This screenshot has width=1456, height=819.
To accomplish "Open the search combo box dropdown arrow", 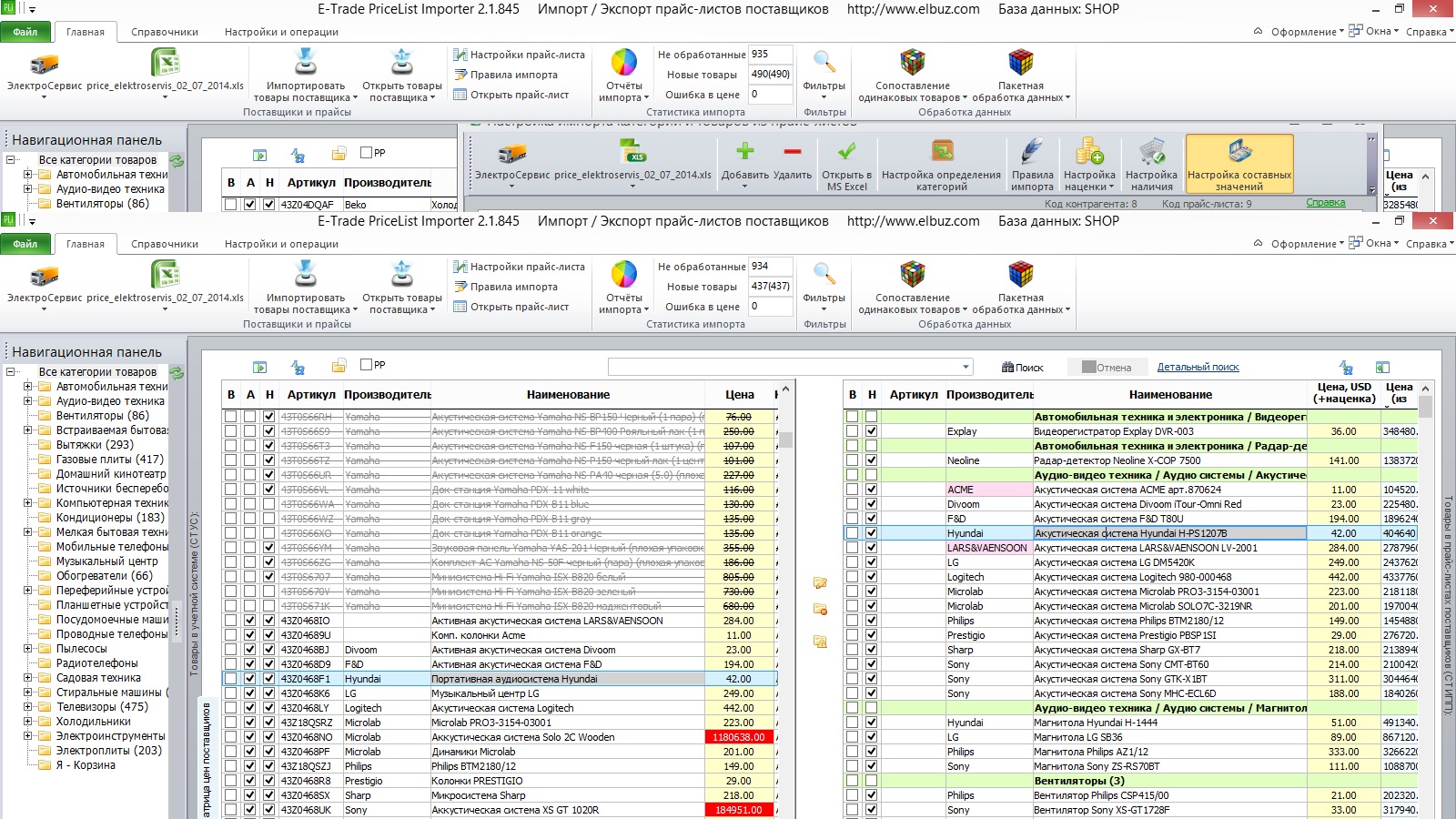I will point(966,368).
